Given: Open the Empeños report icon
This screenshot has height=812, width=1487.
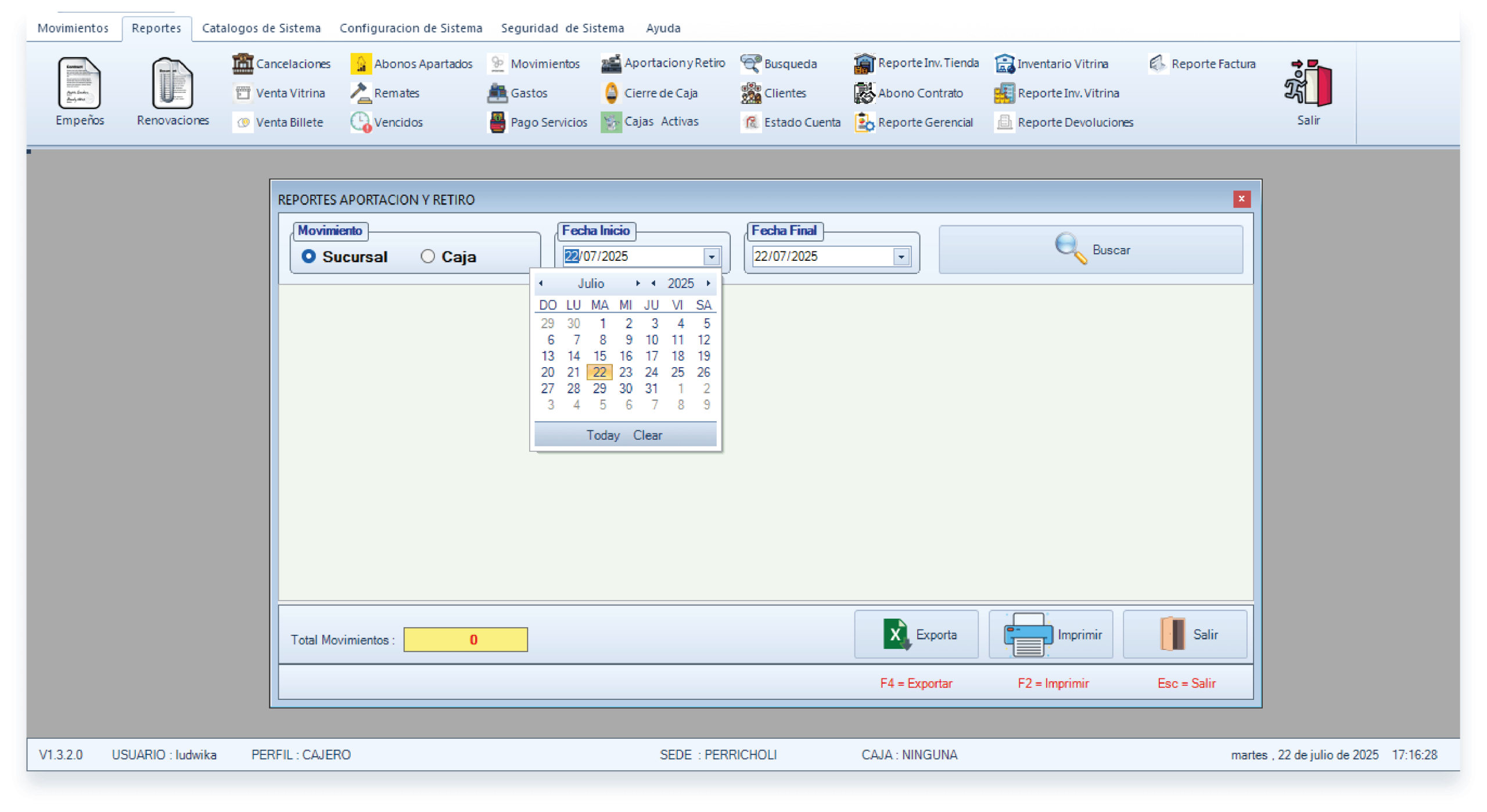Looking at the screenshot, I should click(80, 84).
